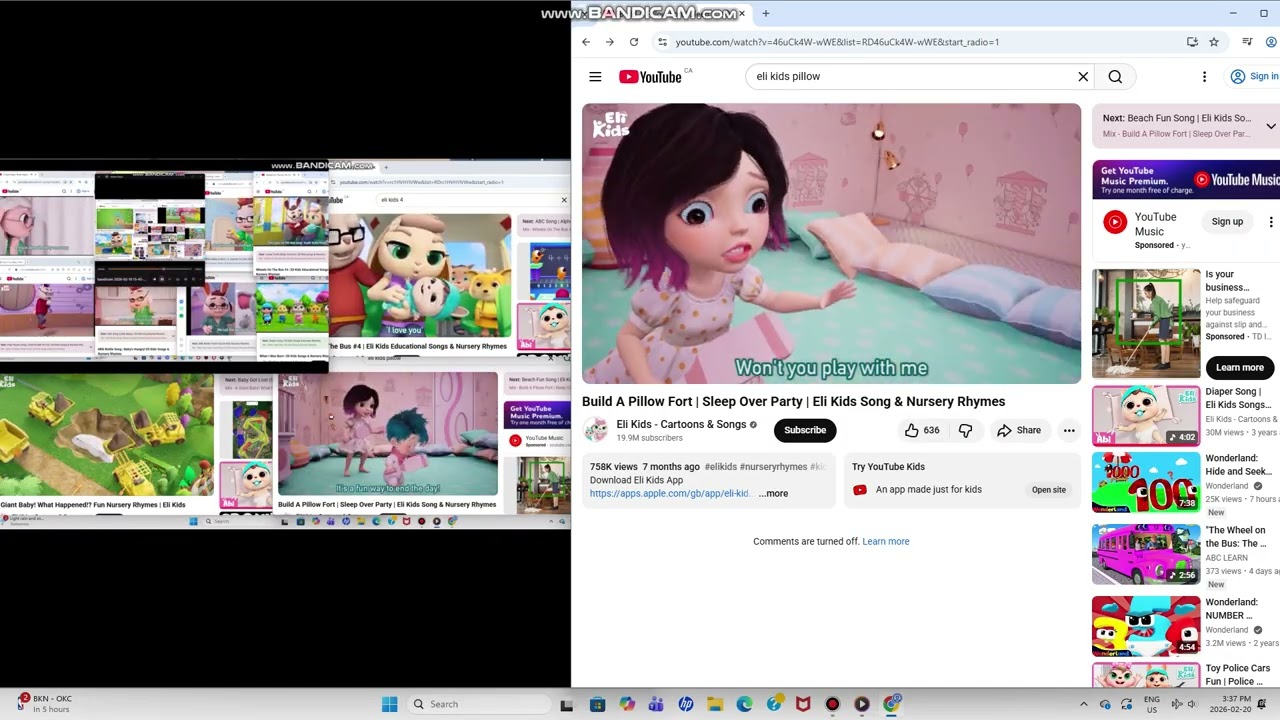Screen dimensions: 1280x720
Task: Click Sign in on YouTube
Action: pyautogui.click(x=1254, y=77)
